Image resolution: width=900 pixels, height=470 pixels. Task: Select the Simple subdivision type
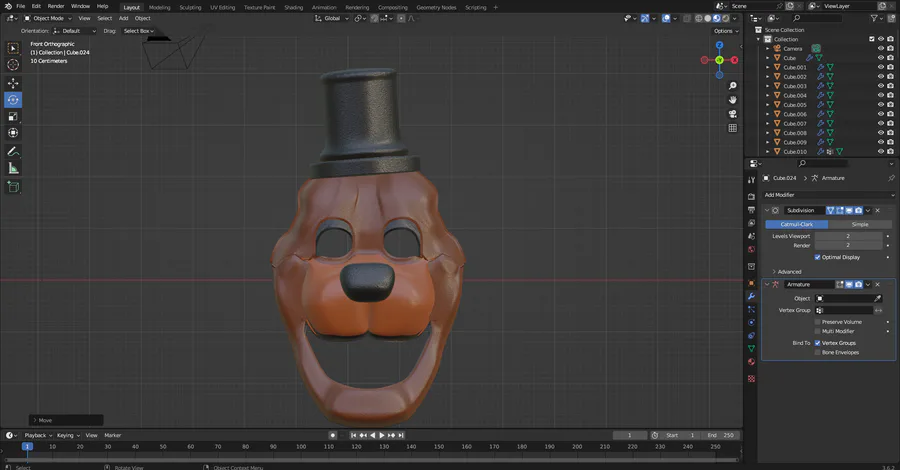tap(860, 224)
